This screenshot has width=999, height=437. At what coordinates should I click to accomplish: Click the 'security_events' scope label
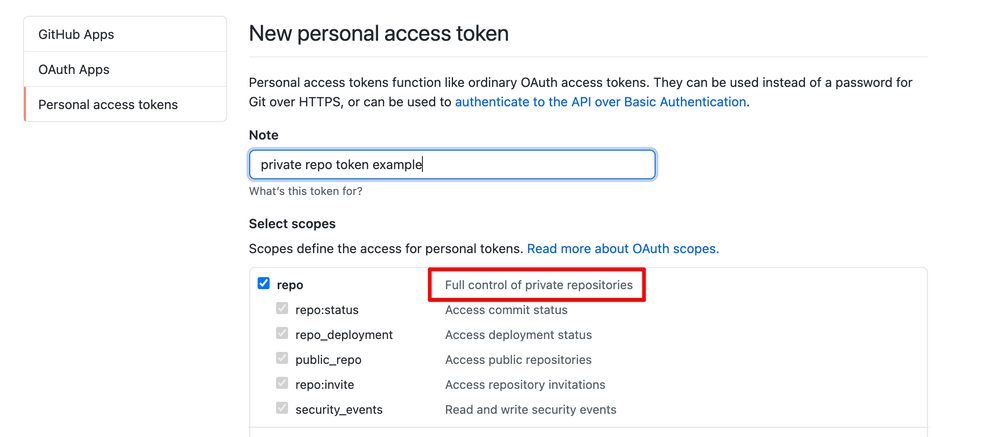coord(339,410)
